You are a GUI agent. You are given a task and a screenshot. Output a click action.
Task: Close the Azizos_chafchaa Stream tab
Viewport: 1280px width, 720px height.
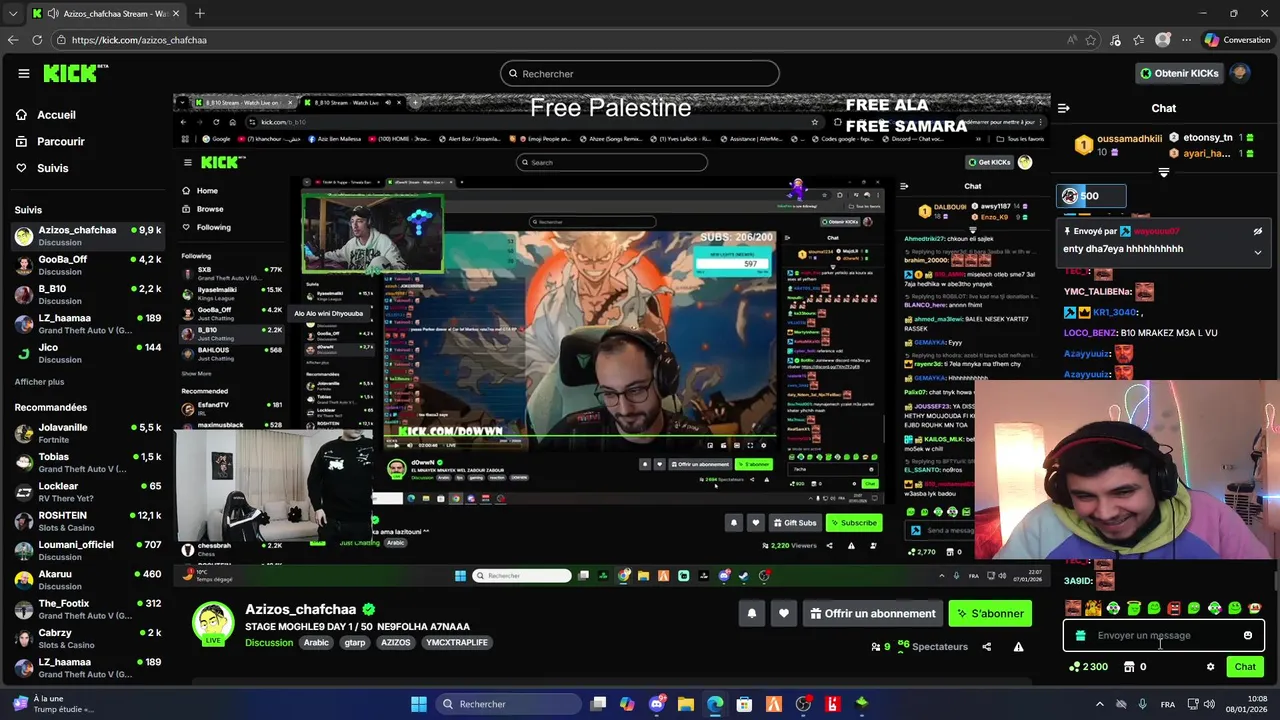pyautogui.click(x=176, y=13)
